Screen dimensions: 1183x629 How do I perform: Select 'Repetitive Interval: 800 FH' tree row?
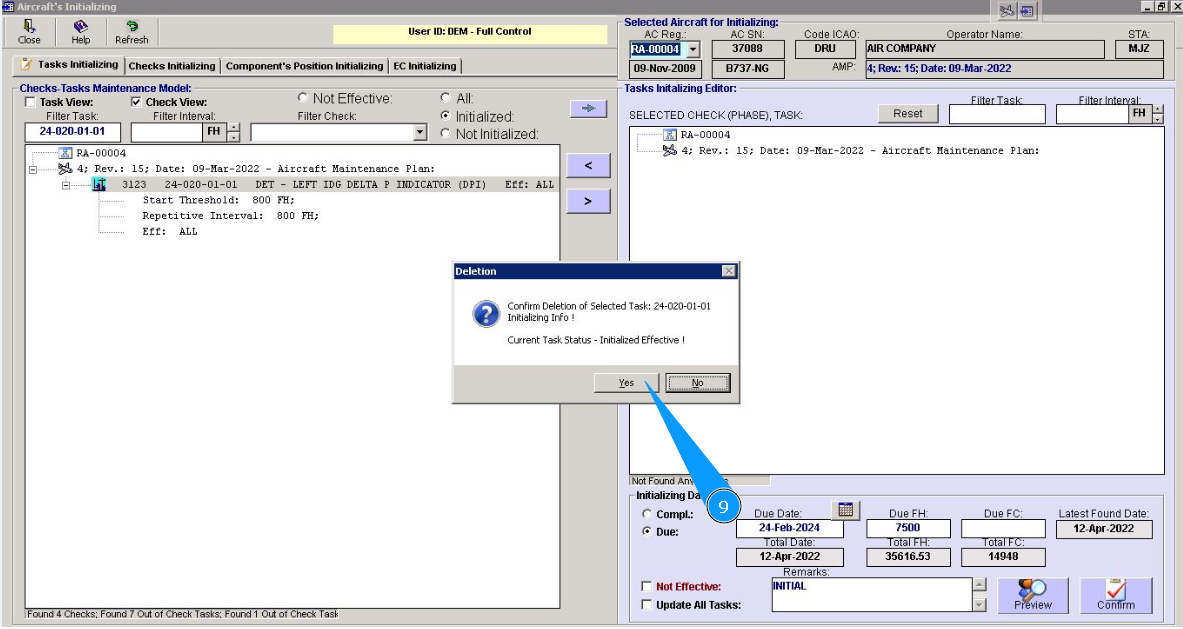(x=231, y=216)
